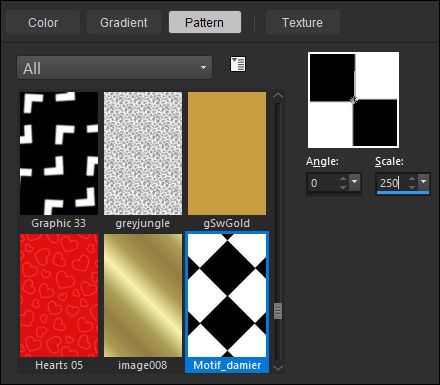Click the image008 label text
Screen dimensions: 440x385
[x=143, y=365]
